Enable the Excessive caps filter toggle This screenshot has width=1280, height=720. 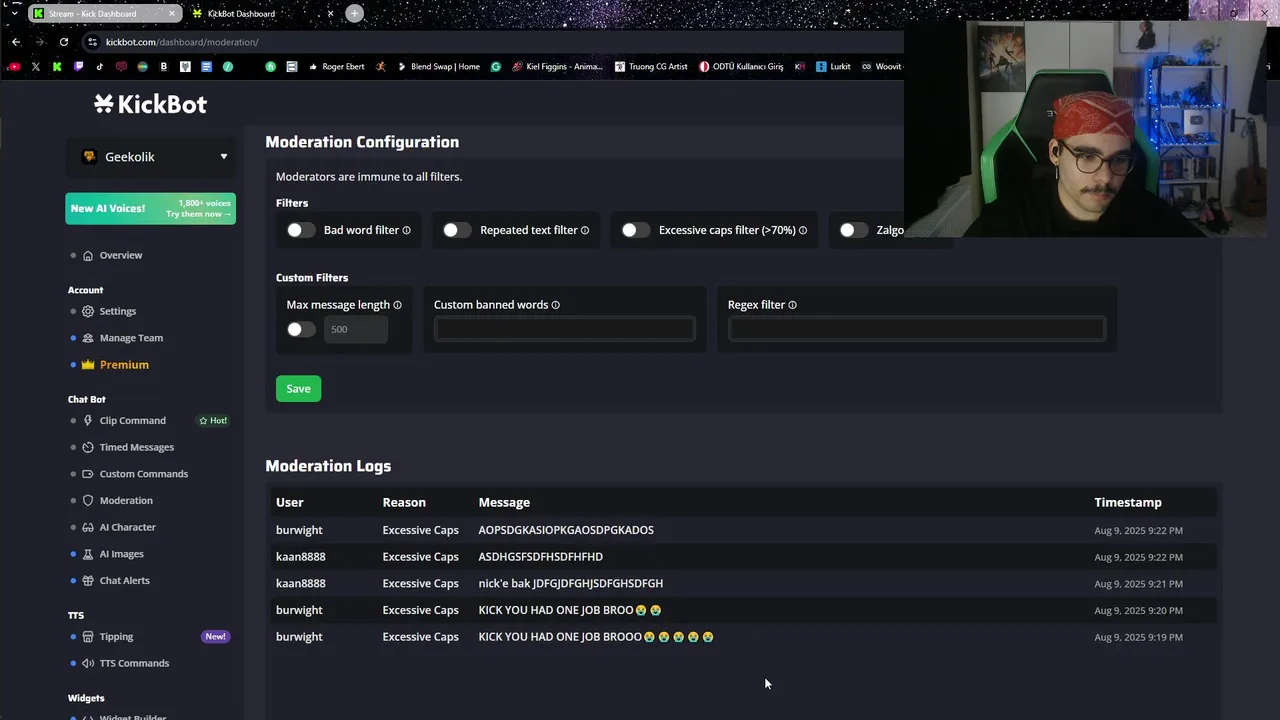(635, 230)
